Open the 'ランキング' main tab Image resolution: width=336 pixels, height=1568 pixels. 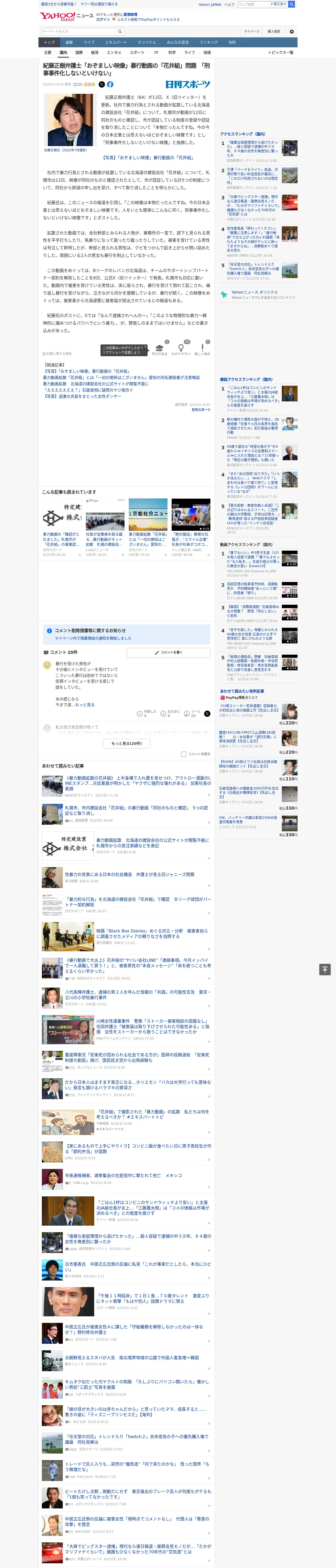(x=209, y=43)
